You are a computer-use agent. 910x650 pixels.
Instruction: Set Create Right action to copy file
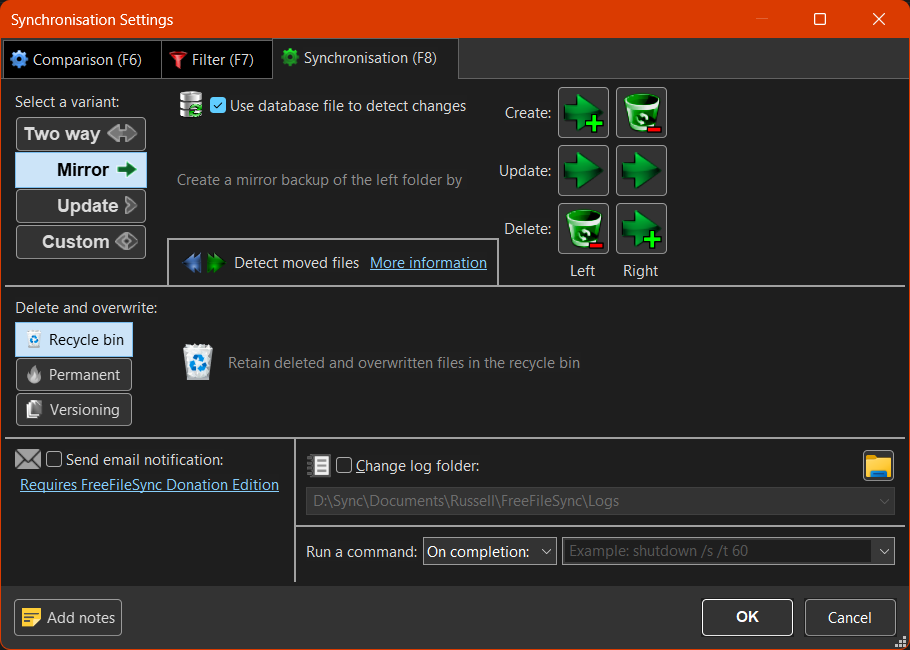pos(641,112)
